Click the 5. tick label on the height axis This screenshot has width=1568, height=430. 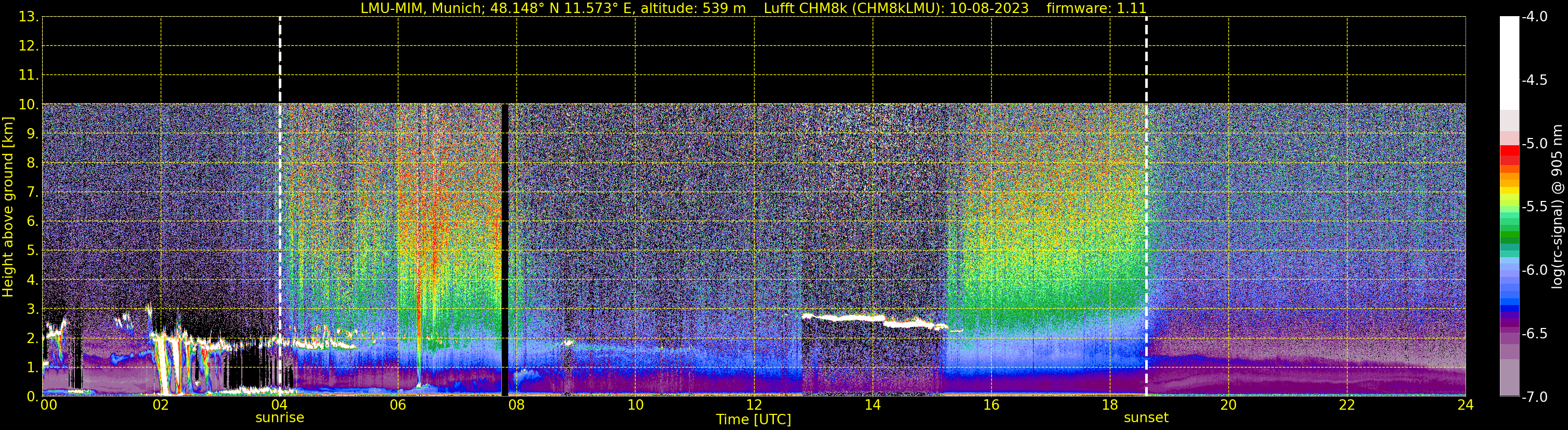(32, 251)
